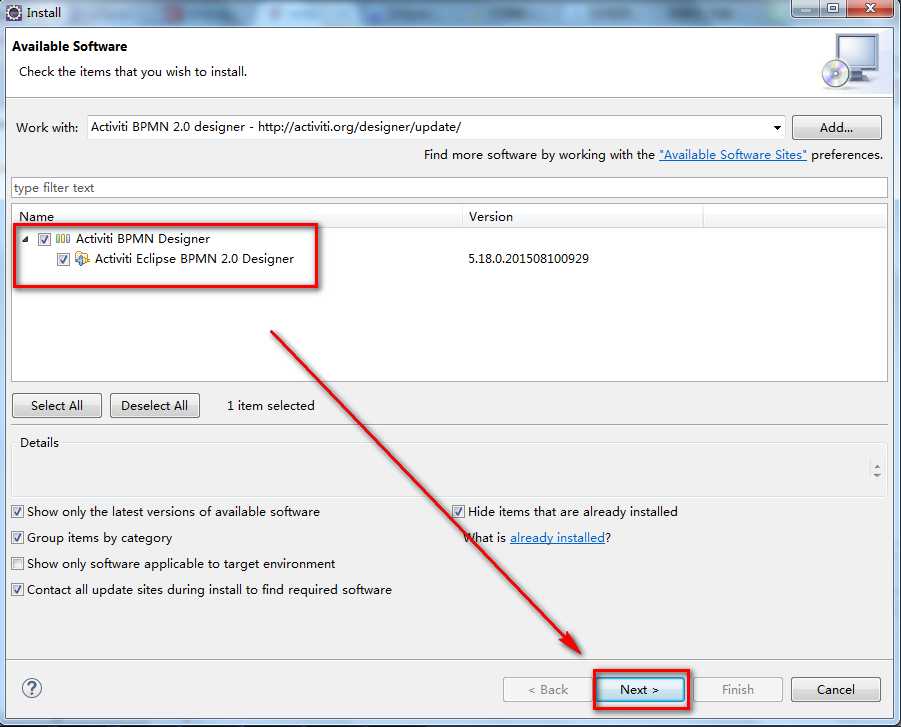Click the Deselect All button

(x=155, y=406)
